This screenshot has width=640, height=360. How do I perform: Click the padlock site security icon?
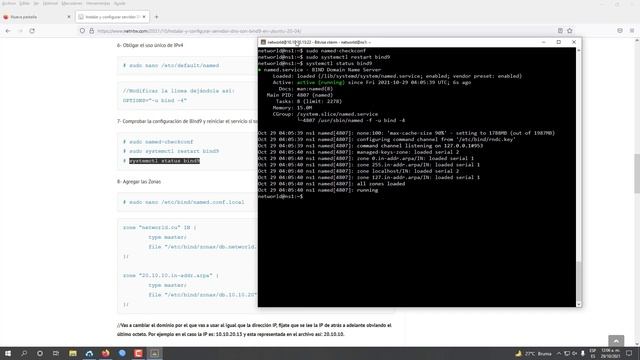coord(91,31)
